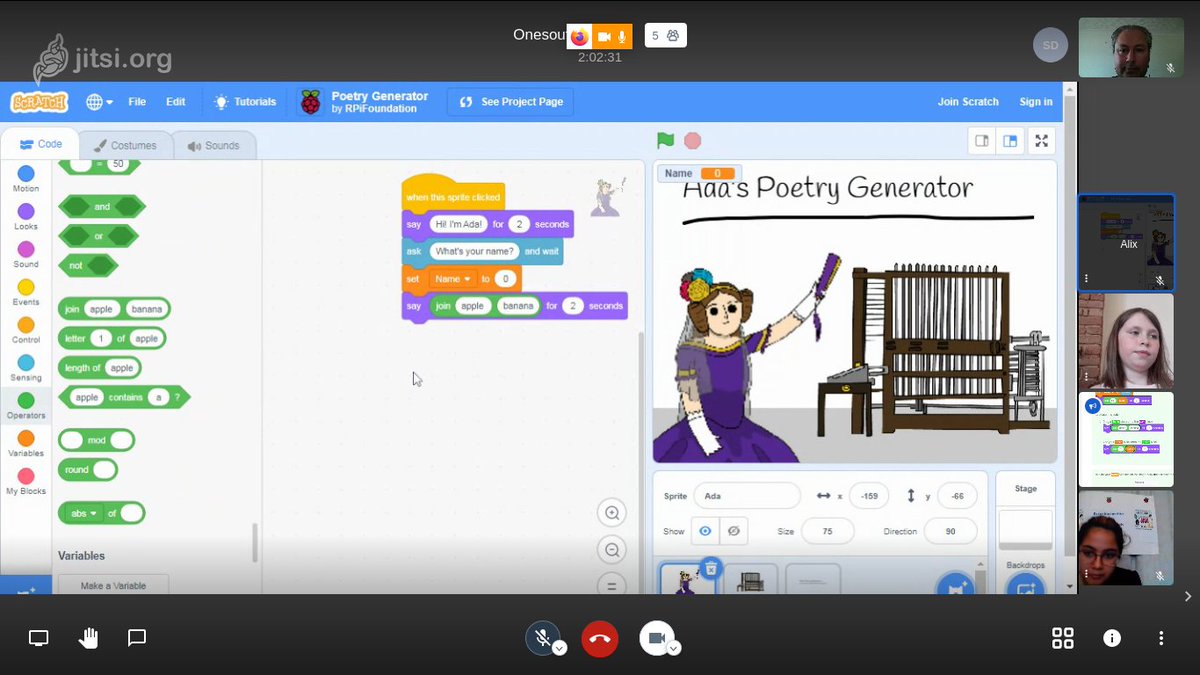Viewport: 1200px width, 675px height.
Task: Open the Scratch language globe menu
Action: point(99,102)
